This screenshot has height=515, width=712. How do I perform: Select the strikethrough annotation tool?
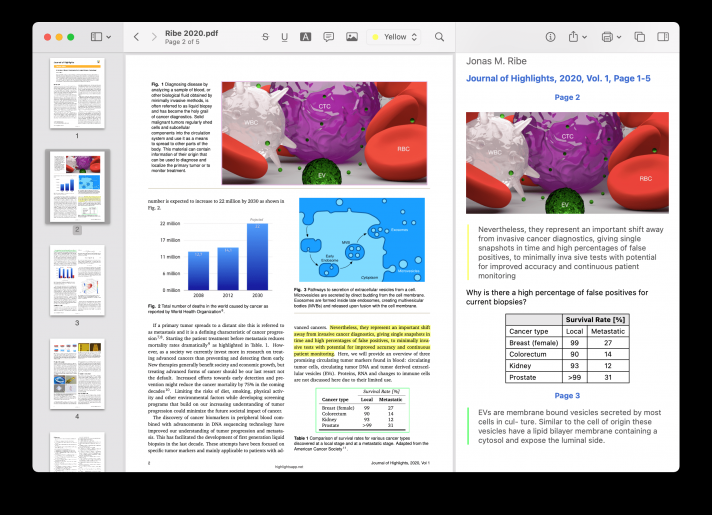coord(266,37)
